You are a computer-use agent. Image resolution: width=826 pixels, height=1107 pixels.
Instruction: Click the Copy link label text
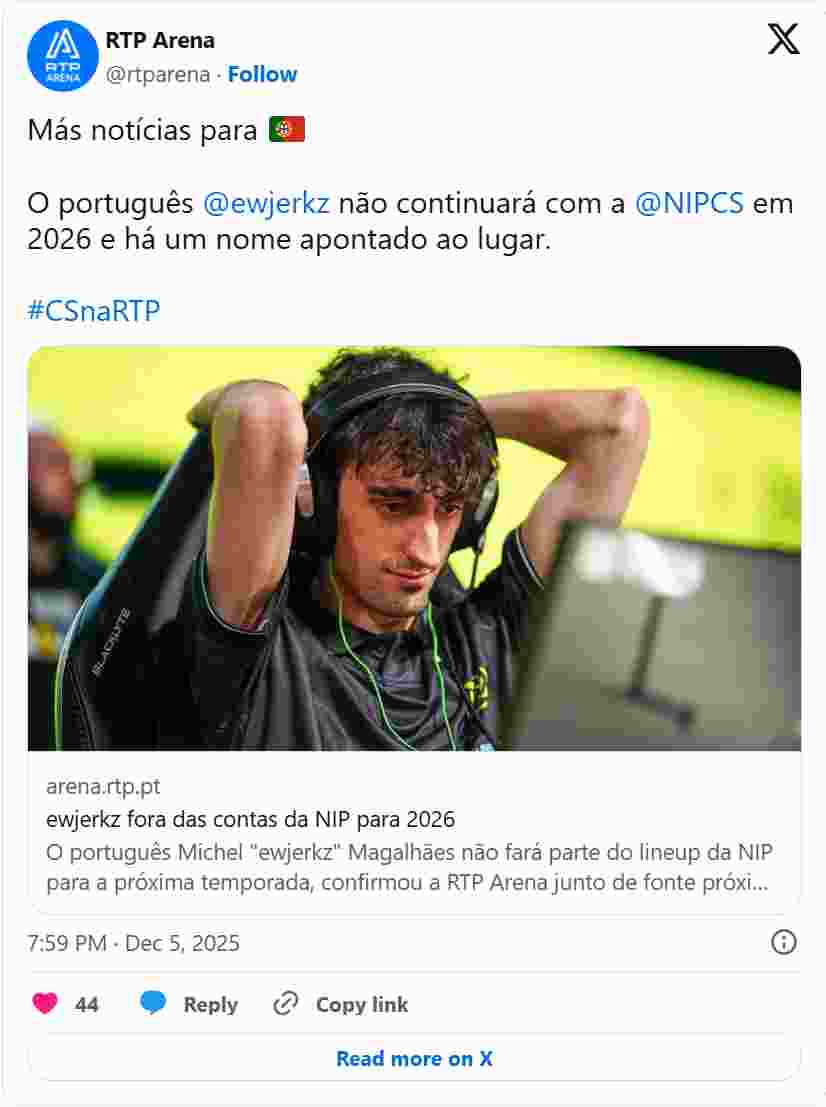tap(361, 1005)
